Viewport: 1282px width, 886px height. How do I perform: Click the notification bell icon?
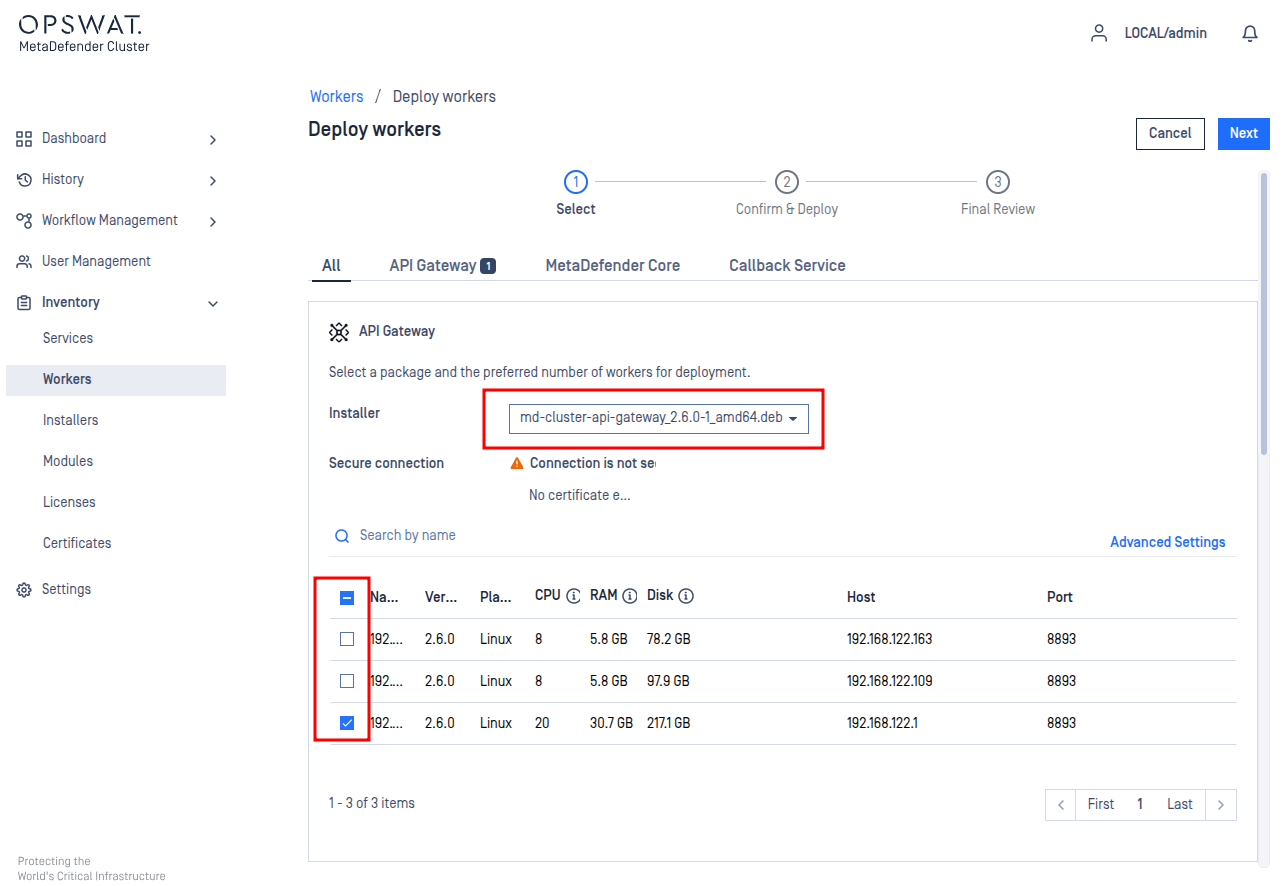1249,34
